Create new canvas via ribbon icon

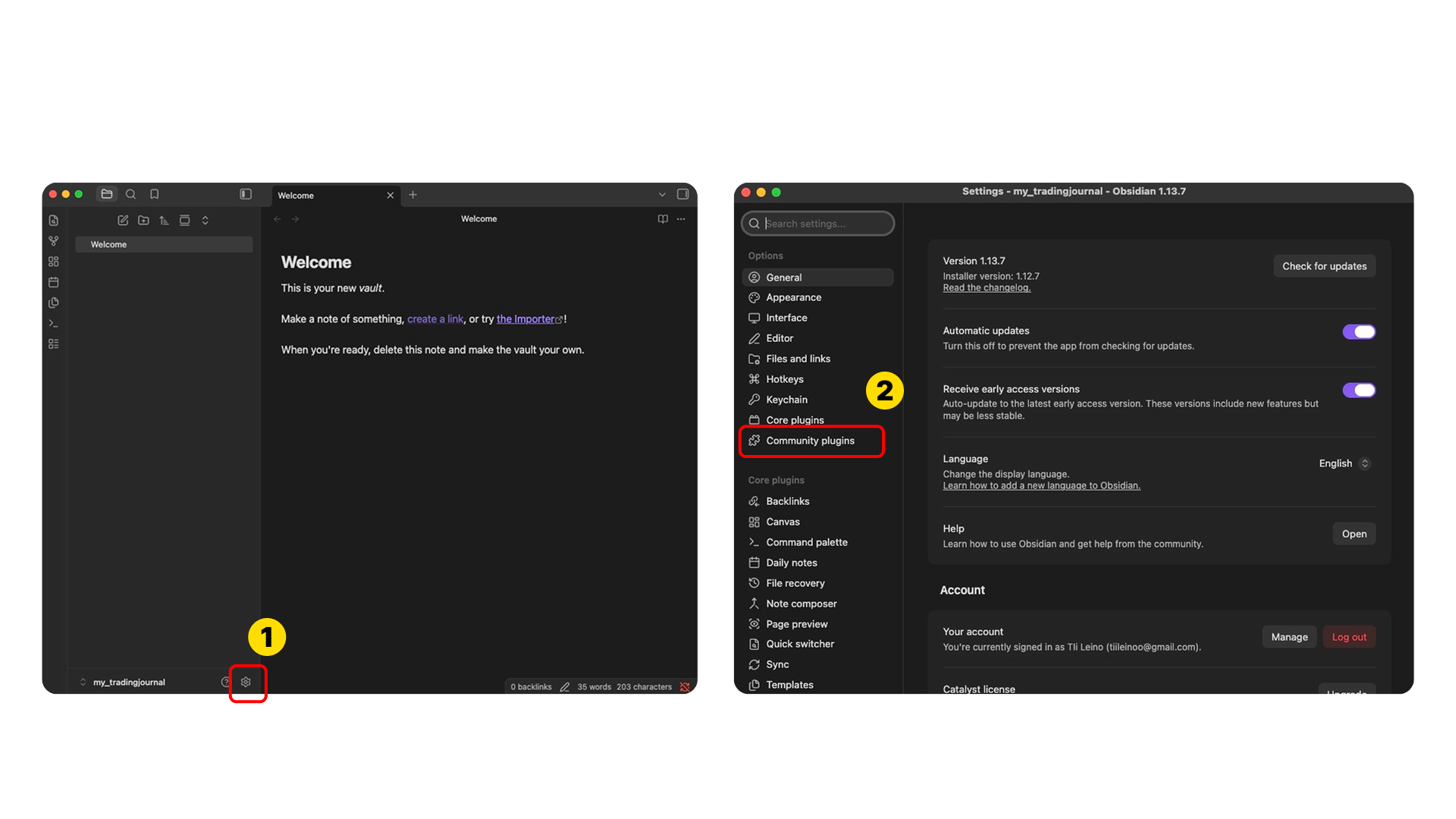(53, 262)
